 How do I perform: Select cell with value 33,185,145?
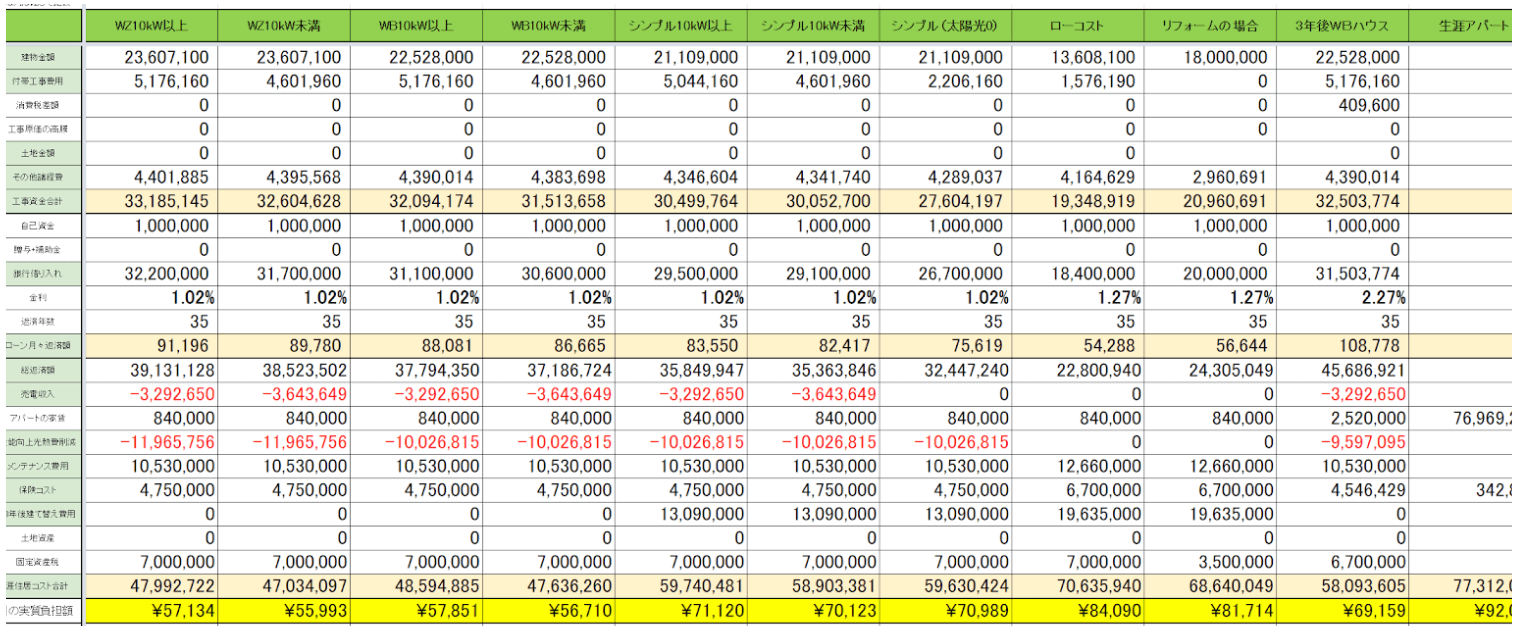pyautogui.click(x=149, y=201)
